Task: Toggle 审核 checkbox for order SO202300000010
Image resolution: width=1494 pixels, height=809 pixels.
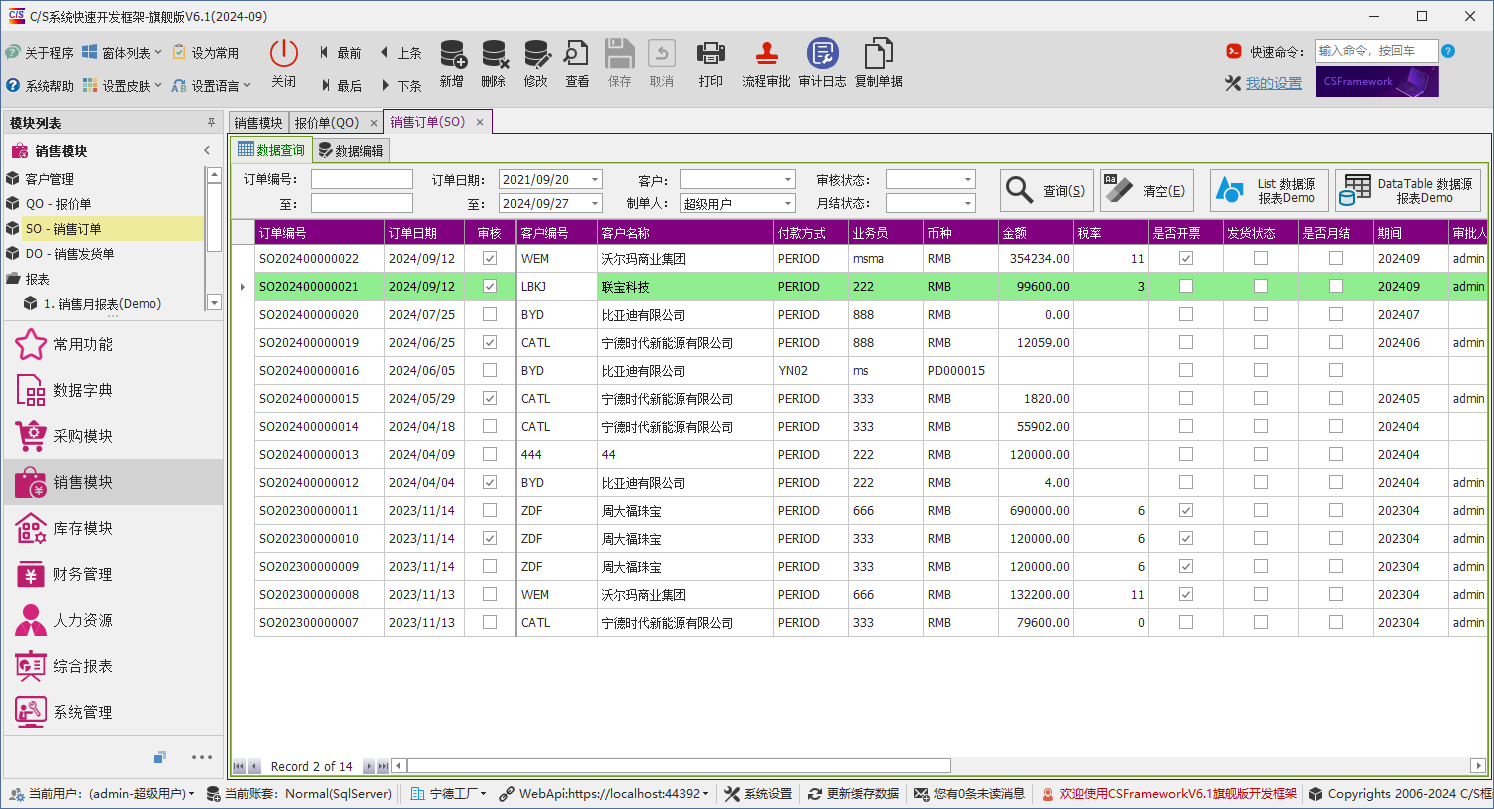Action: (490, 538)
